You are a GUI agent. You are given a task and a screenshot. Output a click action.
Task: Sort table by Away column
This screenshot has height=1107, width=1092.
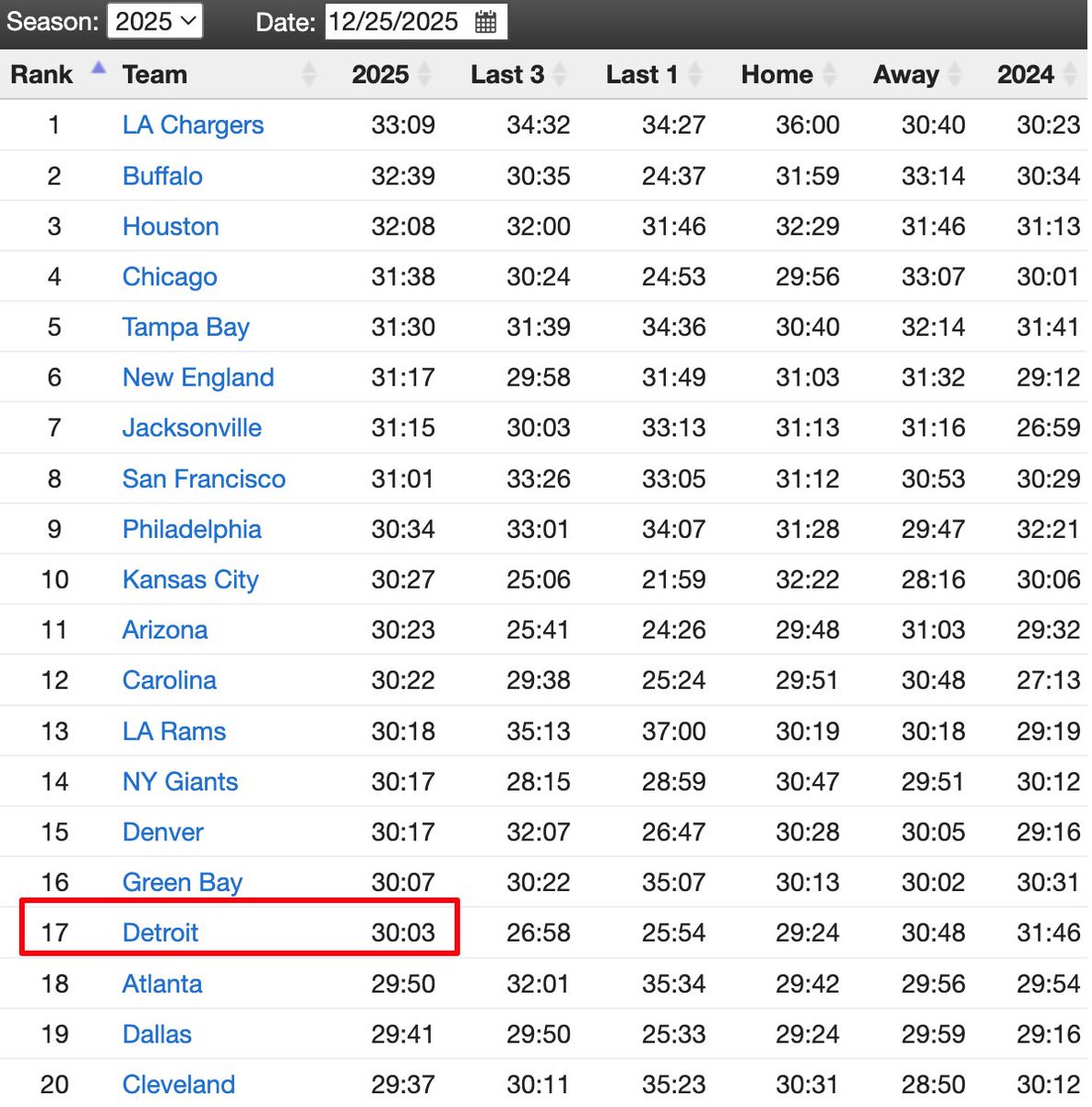pyautogui.click(x=906, y=75)
